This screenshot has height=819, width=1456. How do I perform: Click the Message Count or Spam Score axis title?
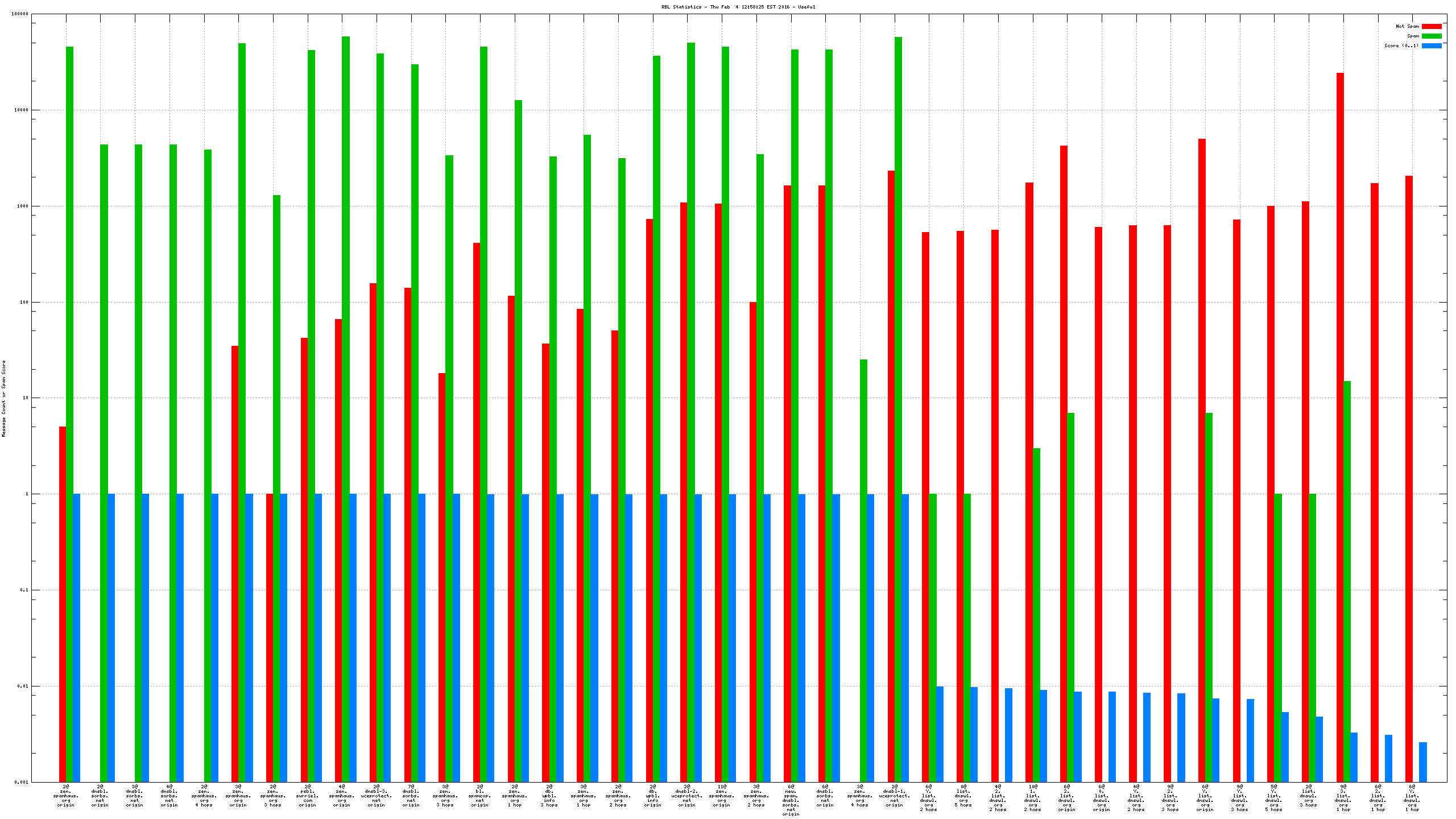pyautogui.click(x=4, y=398)
